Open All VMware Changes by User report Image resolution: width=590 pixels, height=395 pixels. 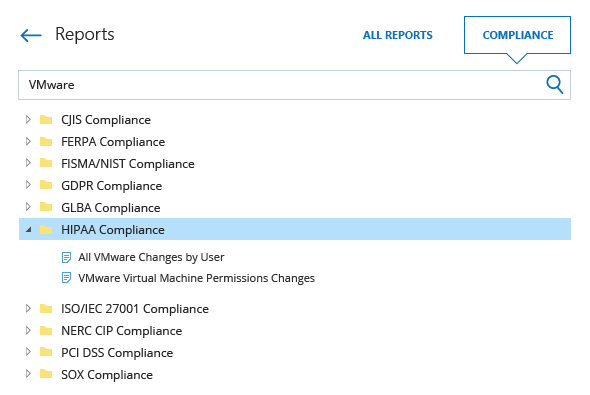[x=151, y=257]
